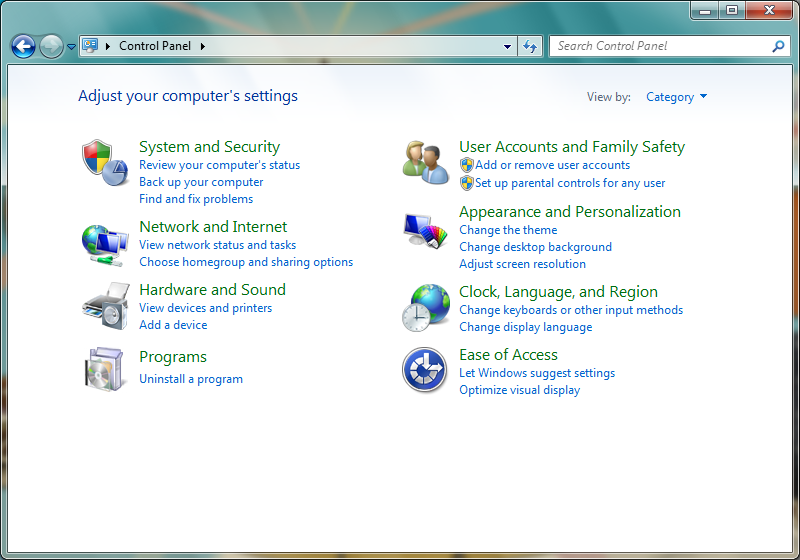Click Control Panel breadcrumb segment
Image resolution: width=800 pixels, height=560 pixels.
[x=155, y=46]
